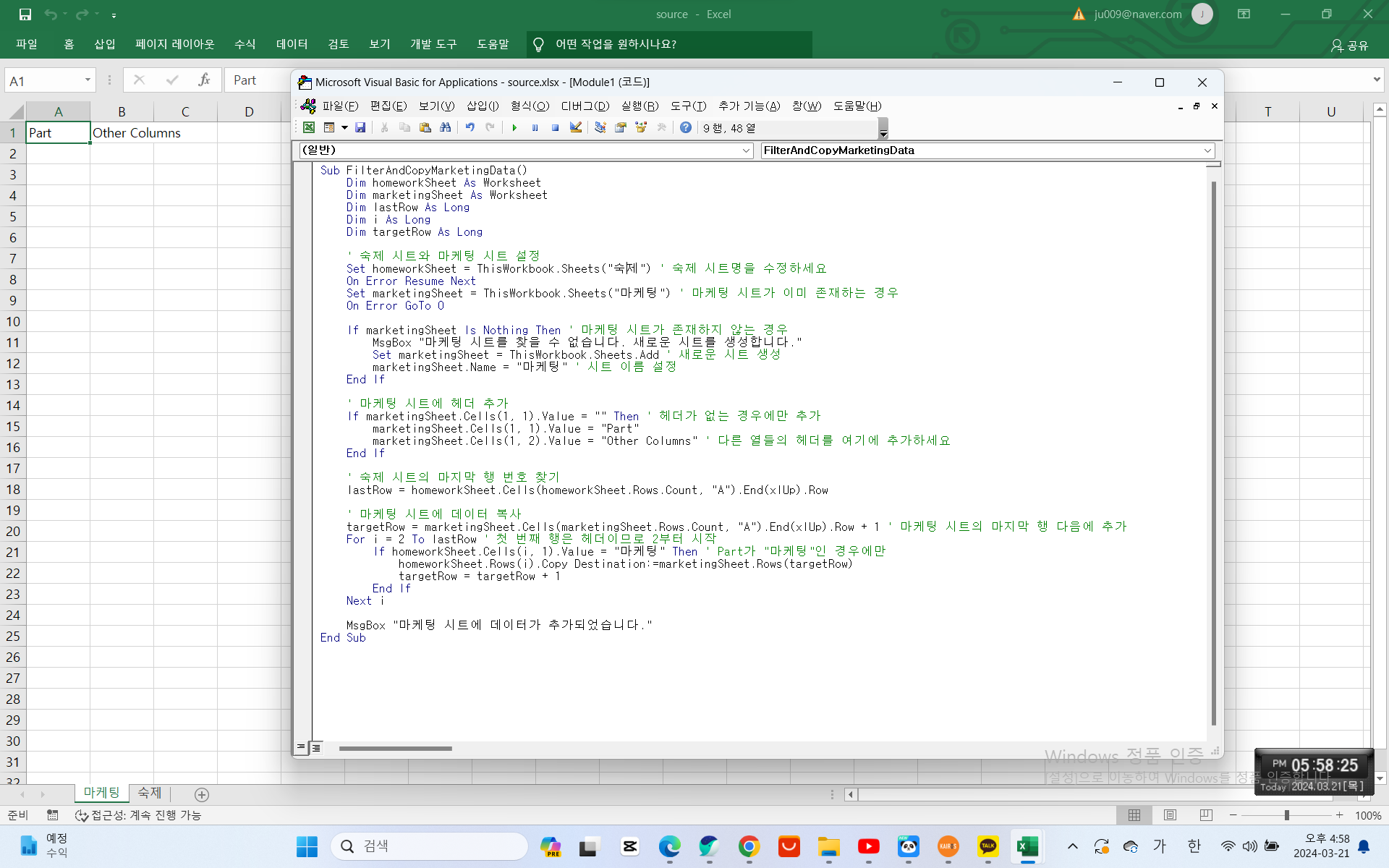This screenshot has width=1389, height=868.
Task: Adjust the Excel zoom slider handle
Action: tap(1287, 815)
